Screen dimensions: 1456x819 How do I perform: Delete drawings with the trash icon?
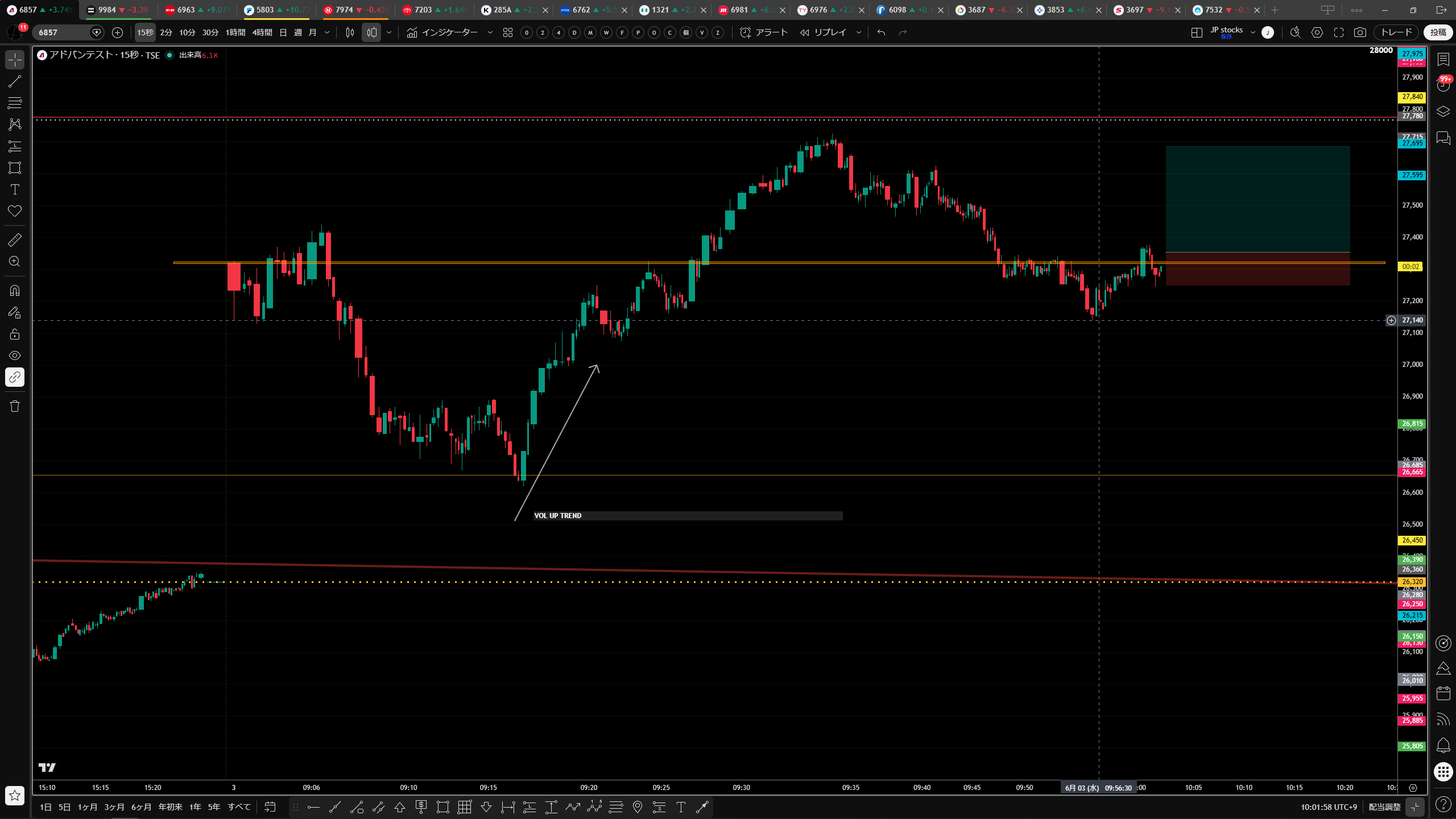tap(15, 406)
